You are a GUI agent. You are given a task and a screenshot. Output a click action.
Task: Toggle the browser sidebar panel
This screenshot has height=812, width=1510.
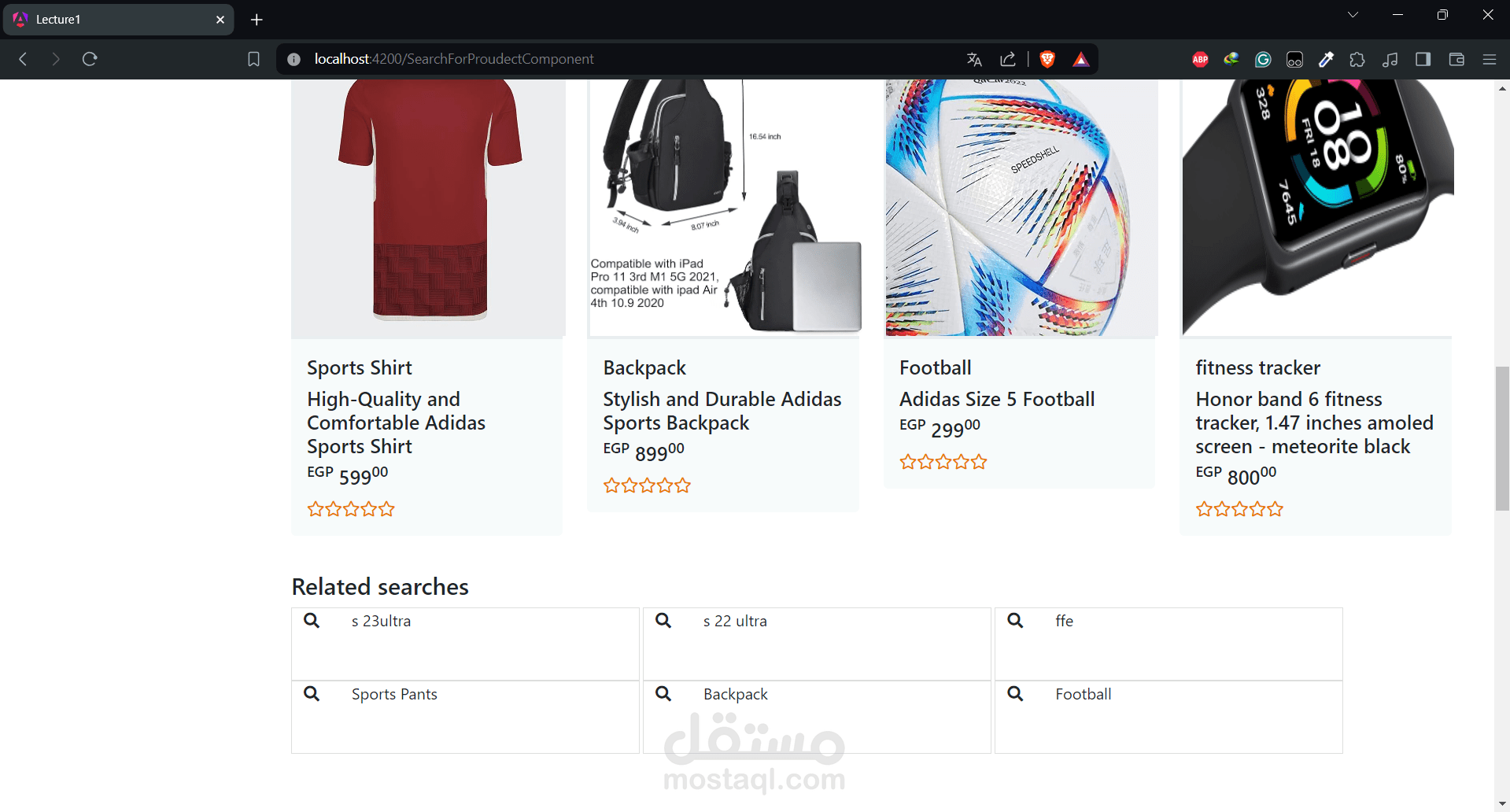tap(1423, 59)
